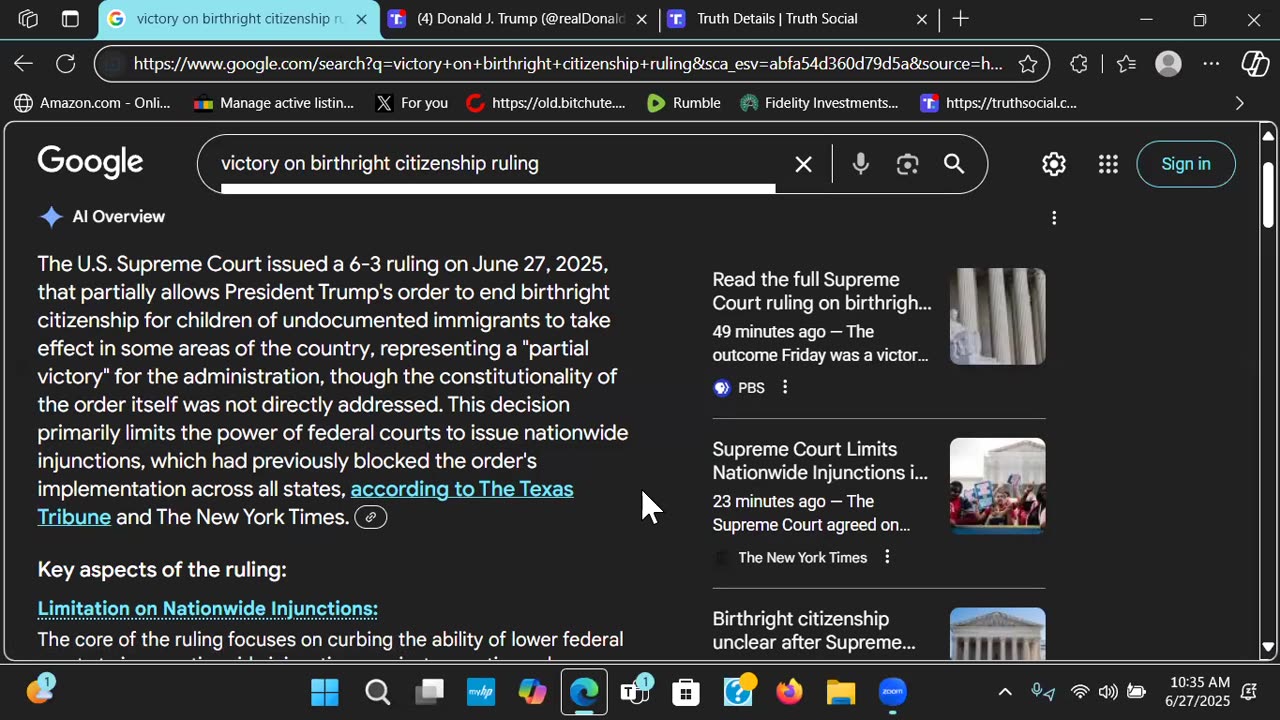
Task: Start voice search with microphone icon
Action: pos(860,164)
